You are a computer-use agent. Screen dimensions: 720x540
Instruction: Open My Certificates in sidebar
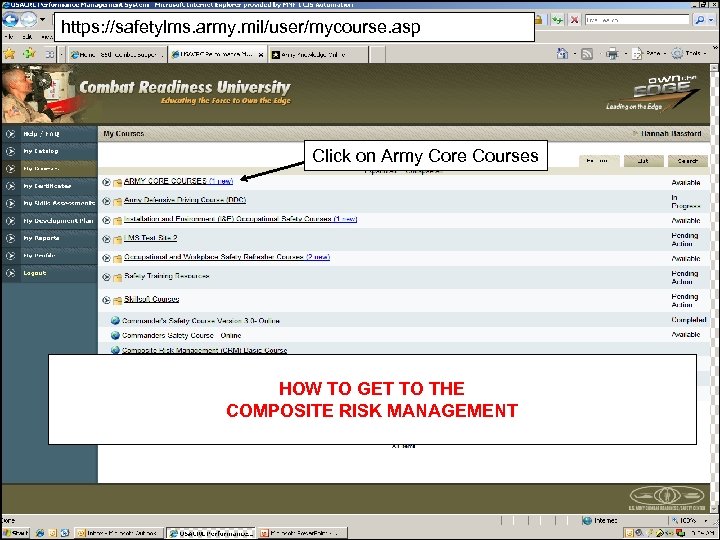coord(47,186)
